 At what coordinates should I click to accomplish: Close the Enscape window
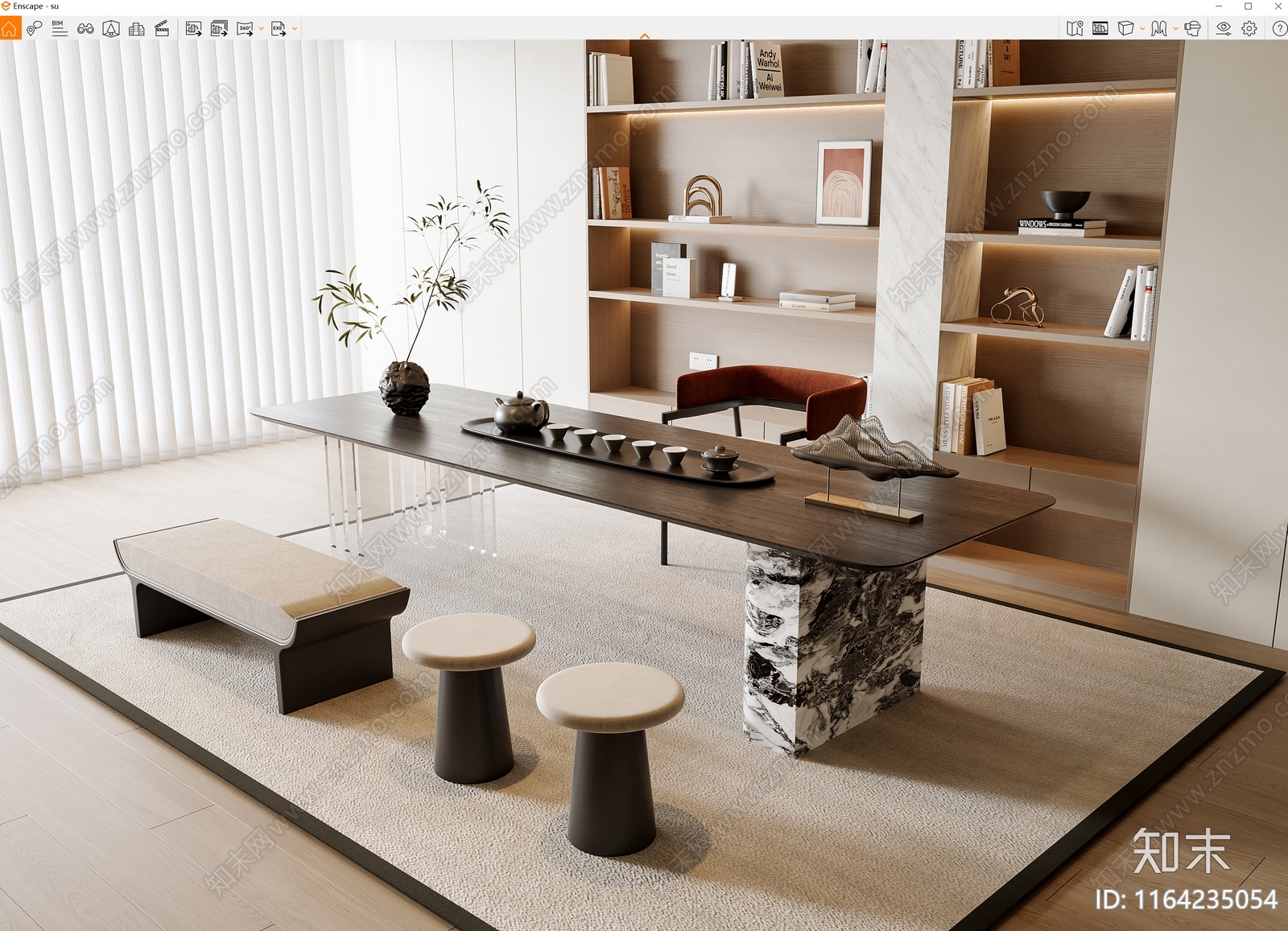1278,6
